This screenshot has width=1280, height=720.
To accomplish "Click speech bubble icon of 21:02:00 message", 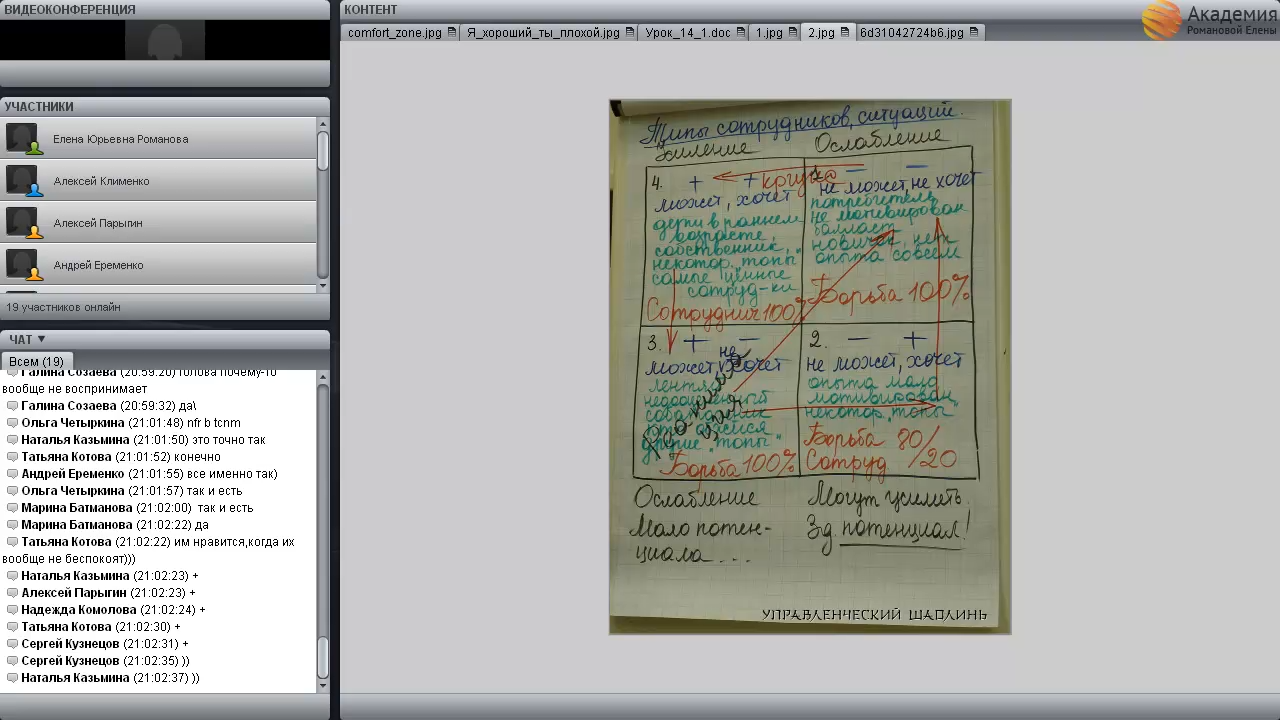I will click(13, 508).
